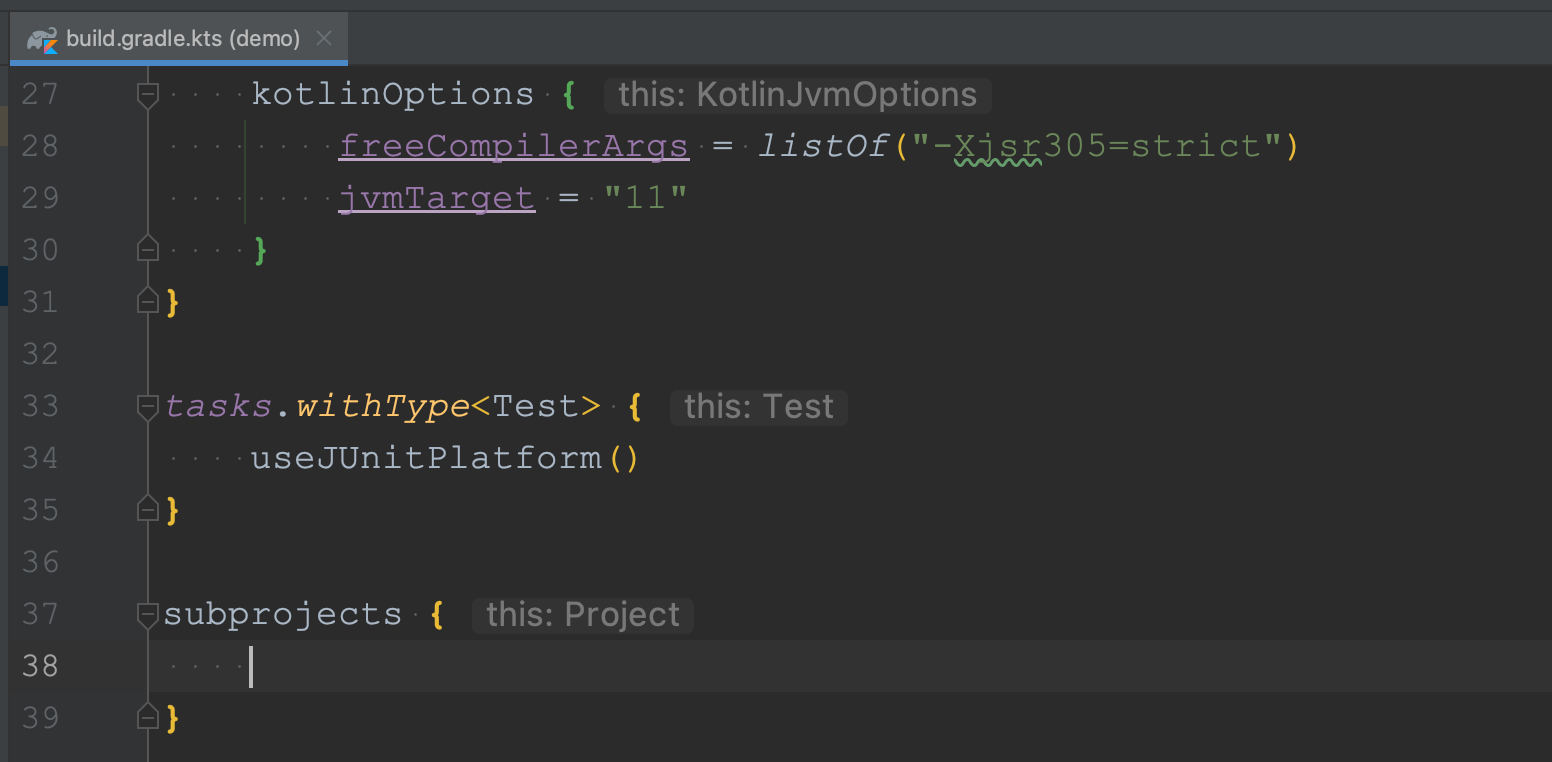Click fold end marker on line 30
This screenshot has height=762, width=1552.
148,249
